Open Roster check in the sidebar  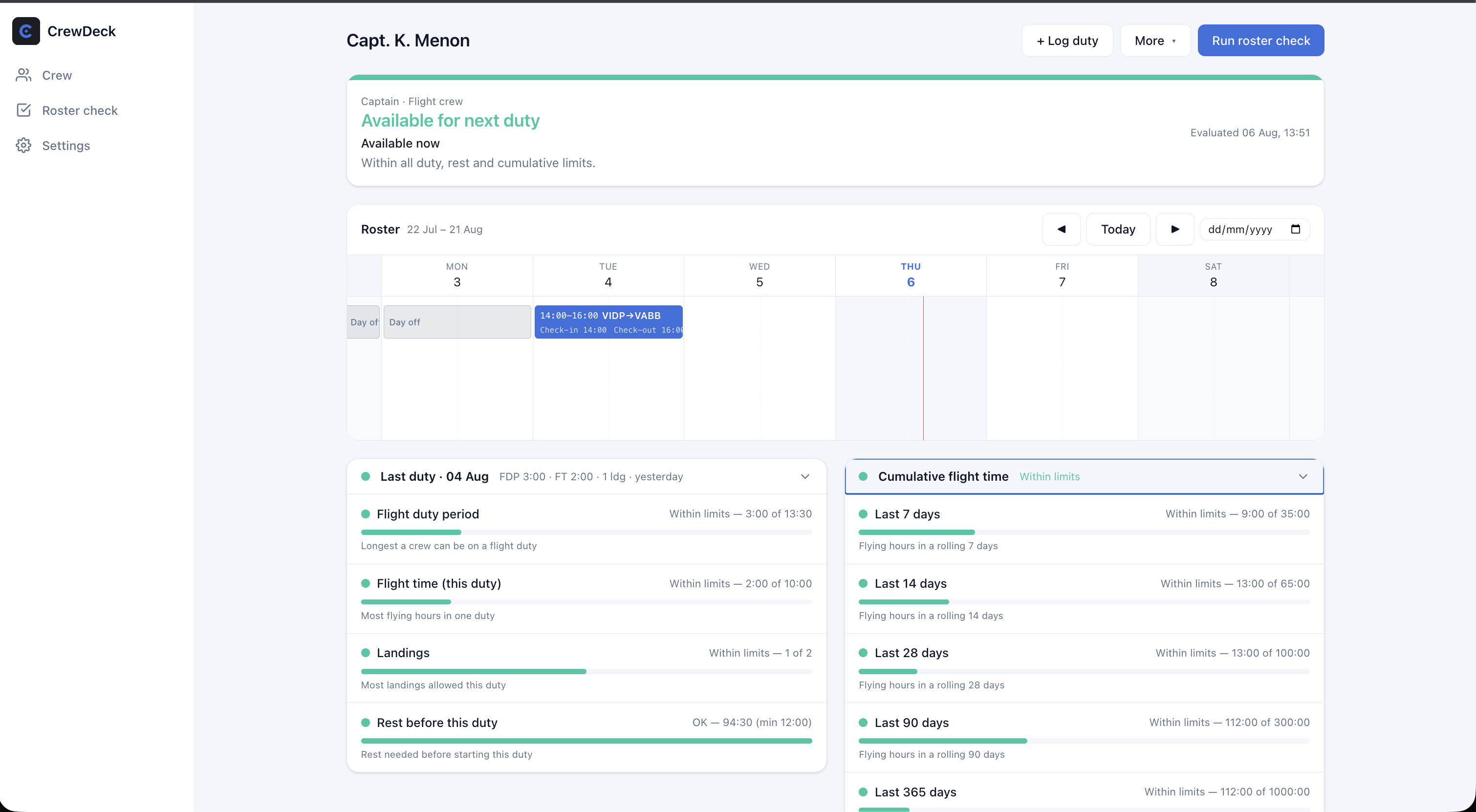click(x=66, y=110)
